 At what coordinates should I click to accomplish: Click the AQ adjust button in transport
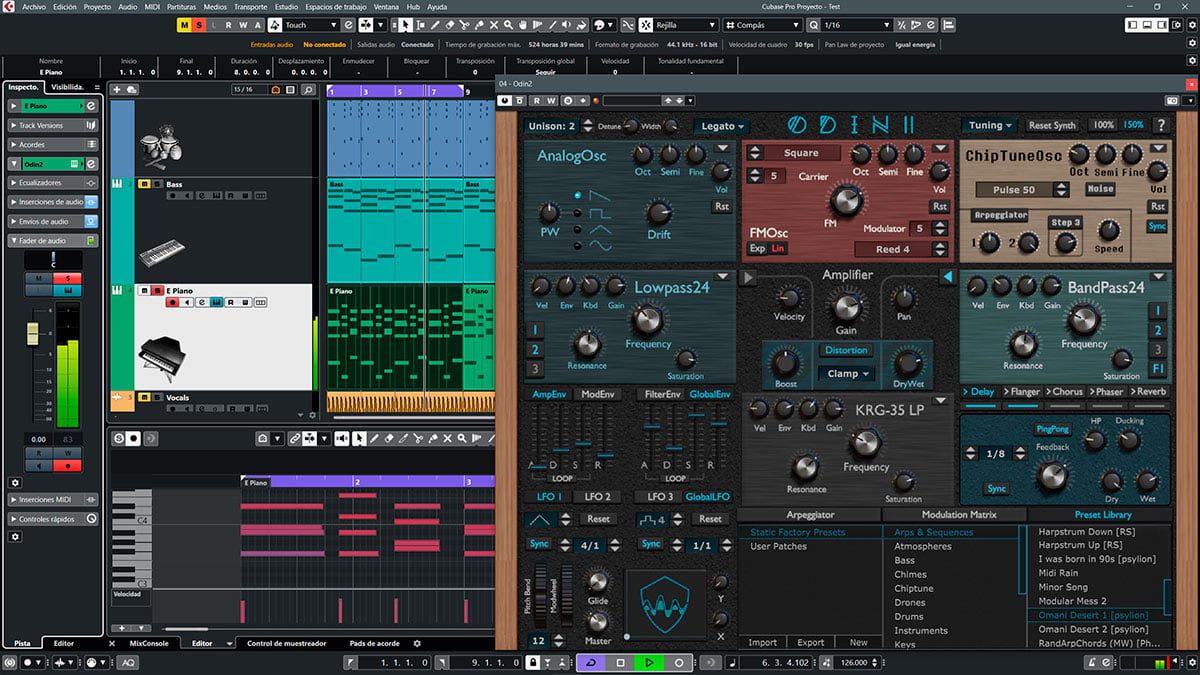click(x=129, y=662)
